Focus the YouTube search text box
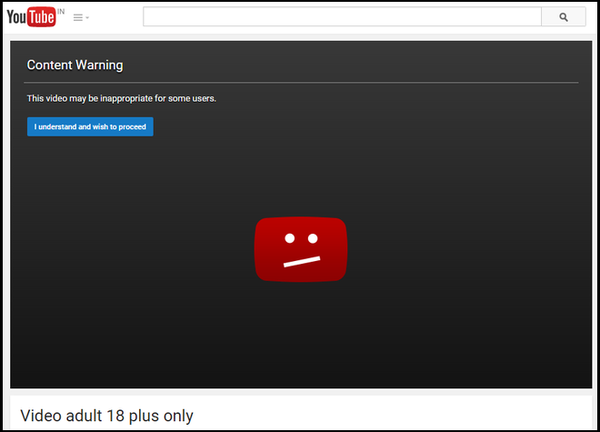600x432 pixels. [x=342, y=17]
